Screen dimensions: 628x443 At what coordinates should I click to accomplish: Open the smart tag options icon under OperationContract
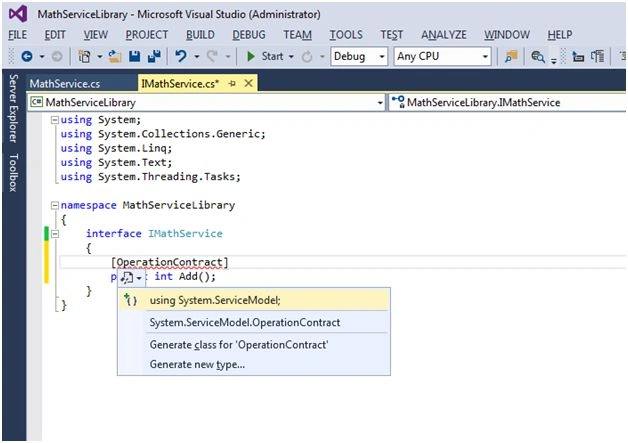(x=131, y=277)
